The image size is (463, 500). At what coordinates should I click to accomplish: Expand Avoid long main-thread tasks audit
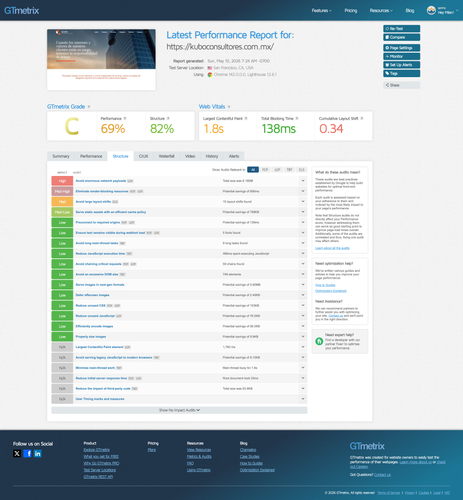303,243
